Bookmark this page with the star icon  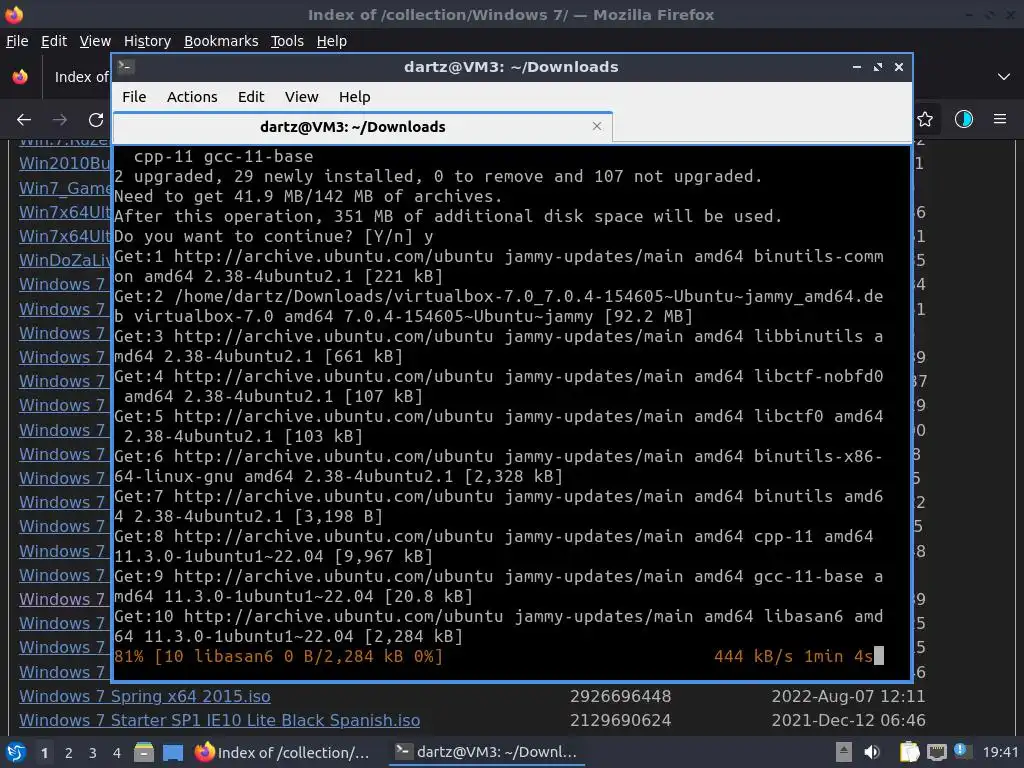click(x=925, y=119)
